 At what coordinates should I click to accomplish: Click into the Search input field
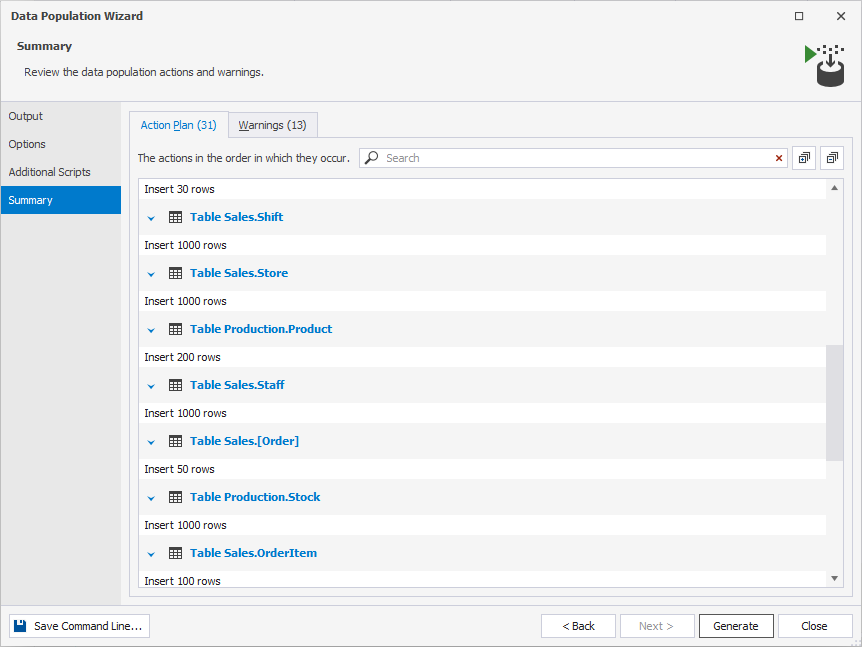577,158
